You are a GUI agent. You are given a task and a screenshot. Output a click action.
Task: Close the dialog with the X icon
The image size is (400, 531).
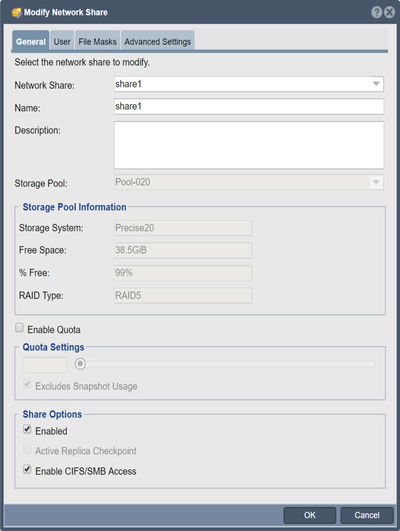coord(390,12)
